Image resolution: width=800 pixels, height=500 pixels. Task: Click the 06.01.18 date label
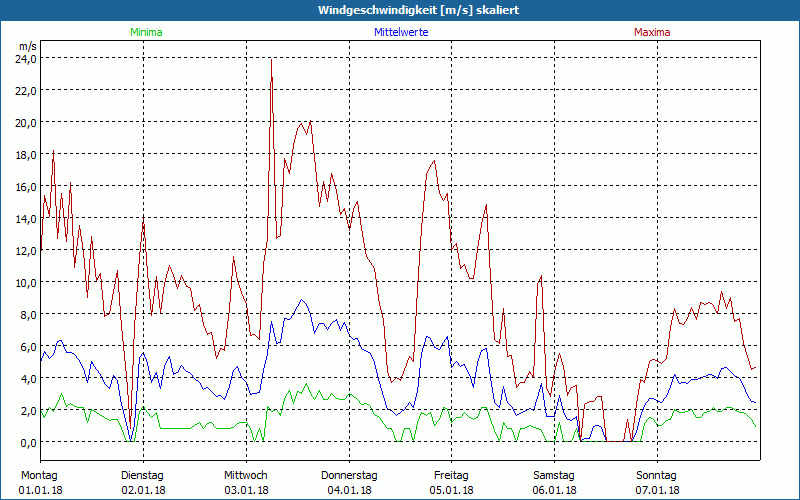pos(555,490)
